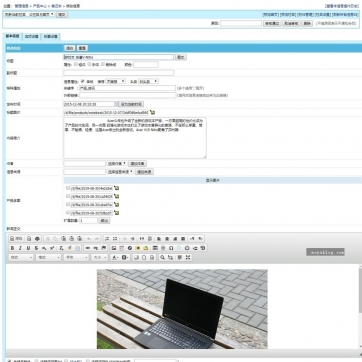Open the editor text color picker (A)
The image size is (362, 362).
click(x=115, y=257)
